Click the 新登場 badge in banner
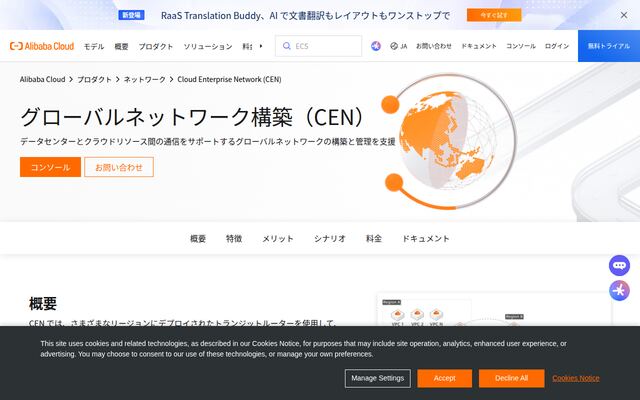Screen dimensions: 640x400 coord(131,15)
